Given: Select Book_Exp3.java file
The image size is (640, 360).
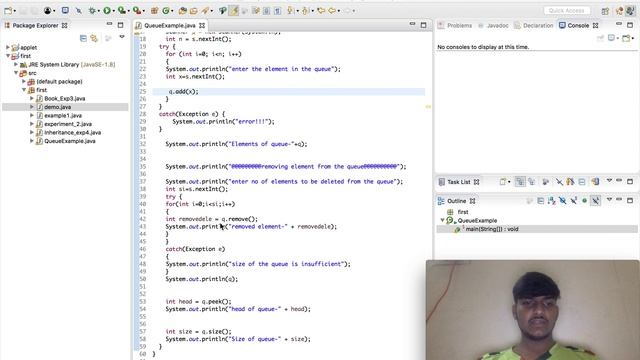Looking at the screenshot, I should pyautogui.click(x=64, y=98).
